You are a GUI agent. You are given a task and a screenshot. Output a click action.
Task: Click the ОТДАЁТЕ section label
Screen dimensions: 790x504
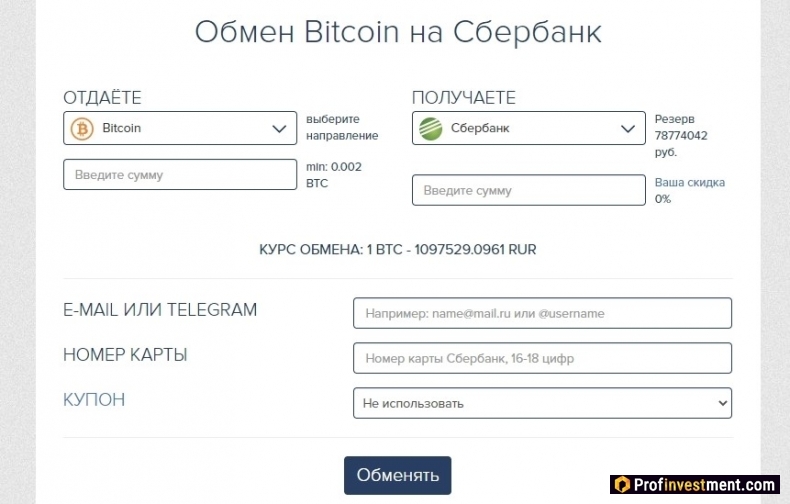pyautogui.click(x=102, y=98)
